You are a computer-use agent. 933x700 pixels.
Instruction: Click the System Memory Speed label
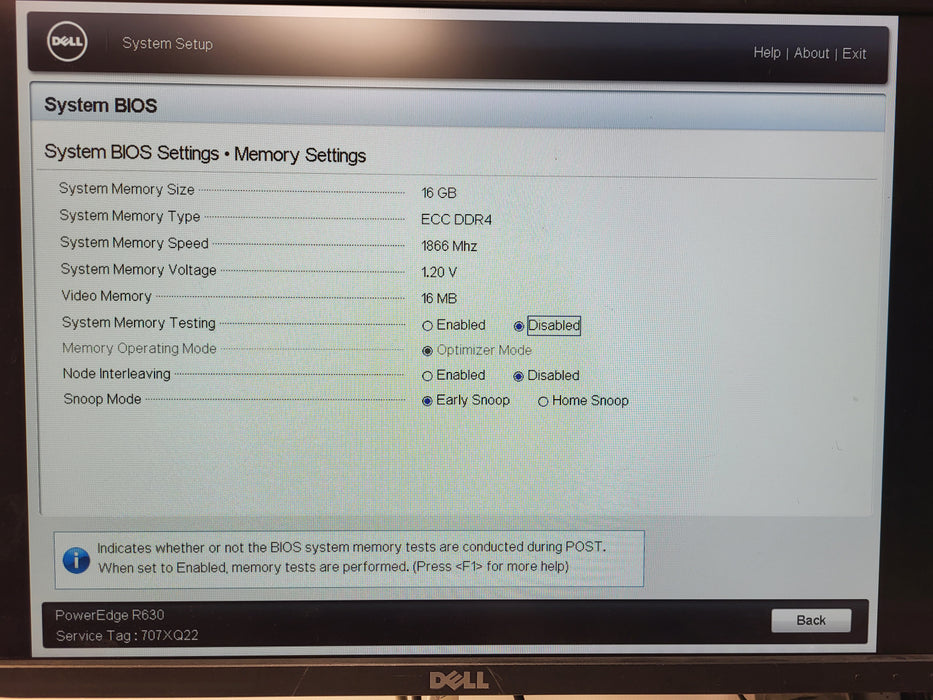[x=134, y=242]
